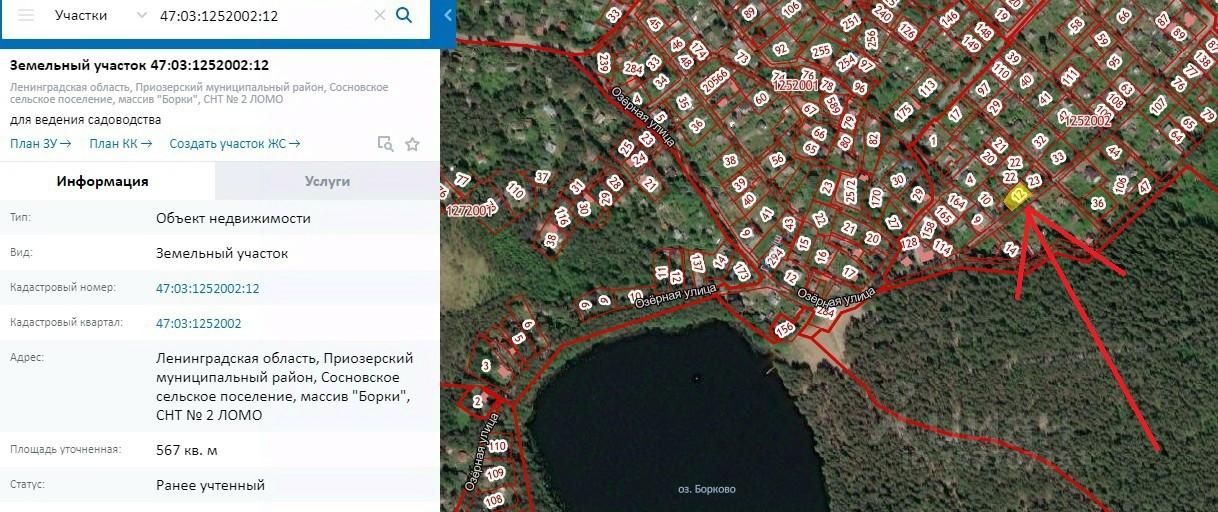The height and width of the screenshot is (512, 1218).
Task: Click the 1272001 quarter label on map
Action: click(467, 211)
